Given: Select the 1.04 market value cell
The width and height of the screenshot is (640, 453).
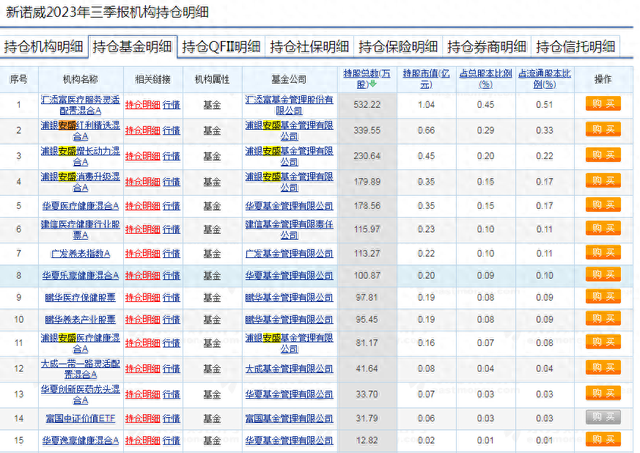Looking at the screenshot, I should (x=426, y=105).
